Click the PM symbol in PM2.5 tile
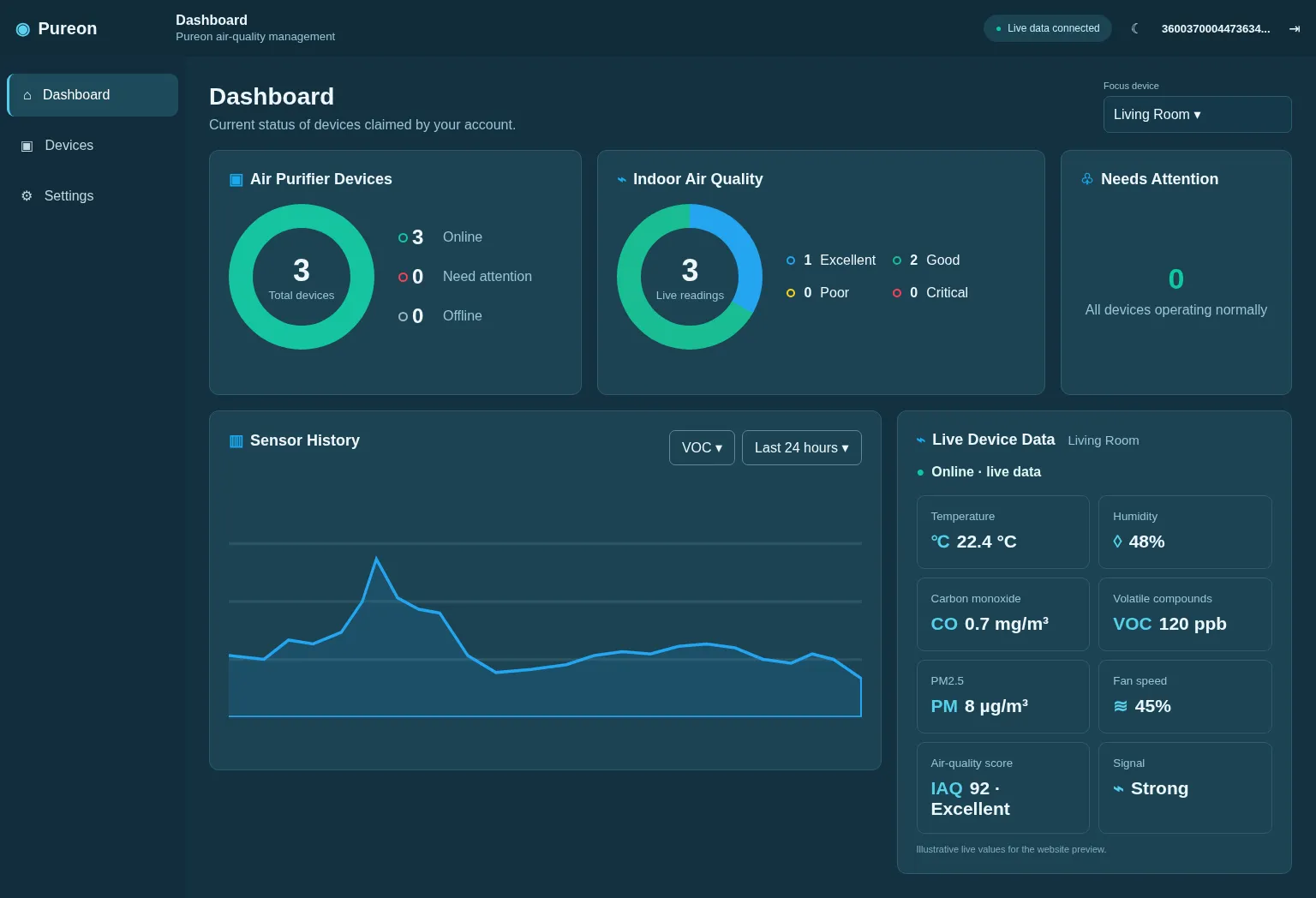This screenshot has height=898, width=1316. click(x=944, y=706)
